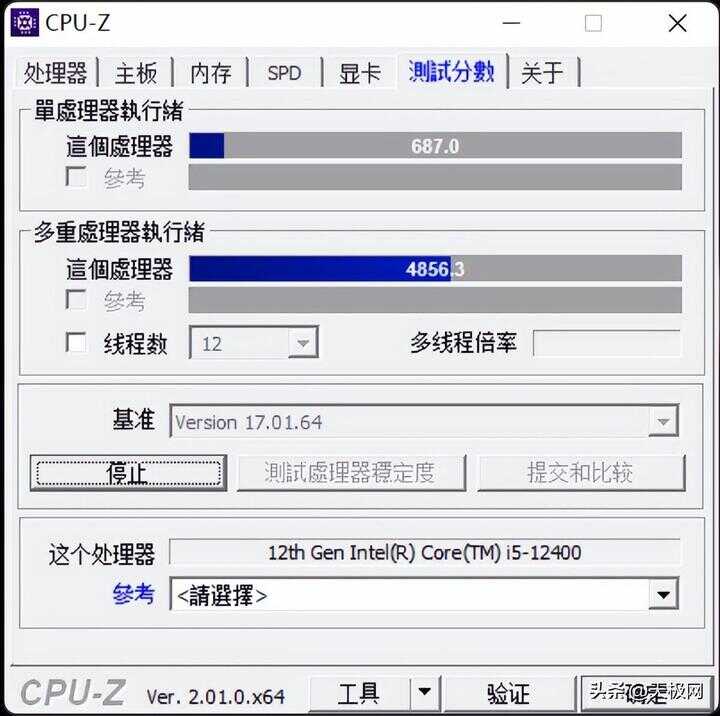The height and width of the screenshot is (716, 720).
Task: Enable multi thread 參考 reference checkbox
Action: tap(76, 300)
